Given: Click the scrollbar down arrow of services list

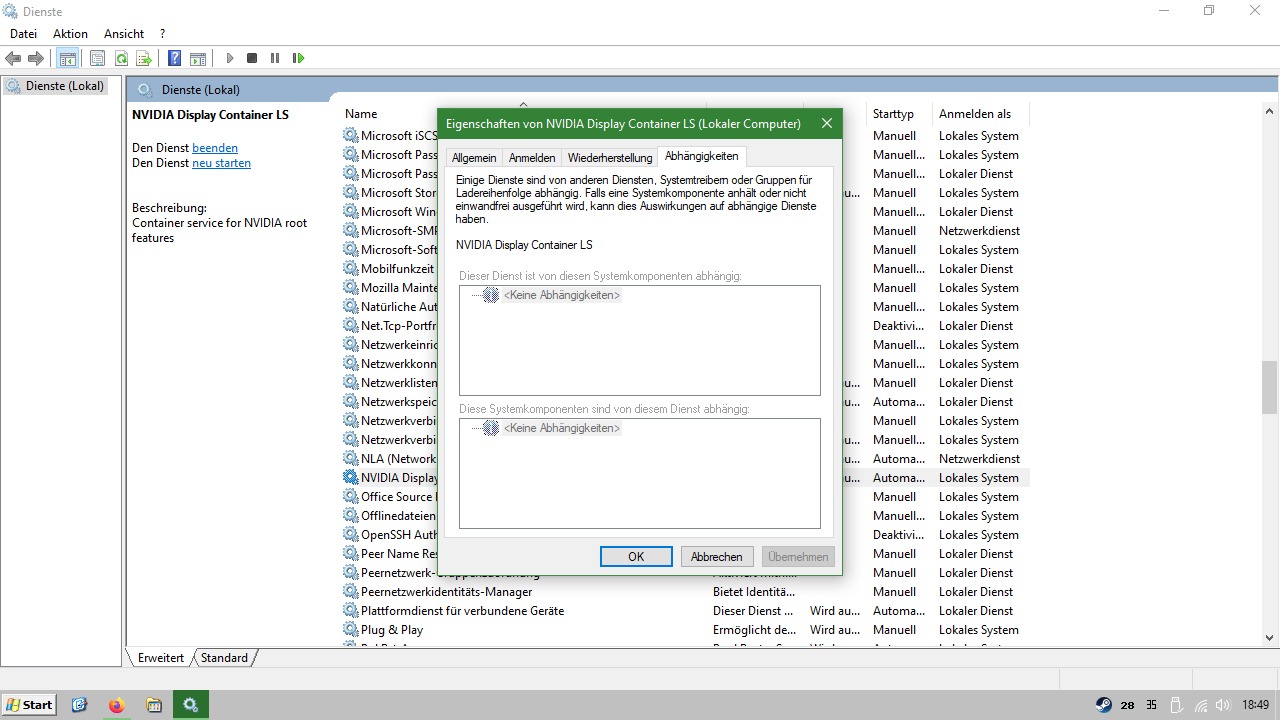Looking at the screenshot, I should [1270, 637].
